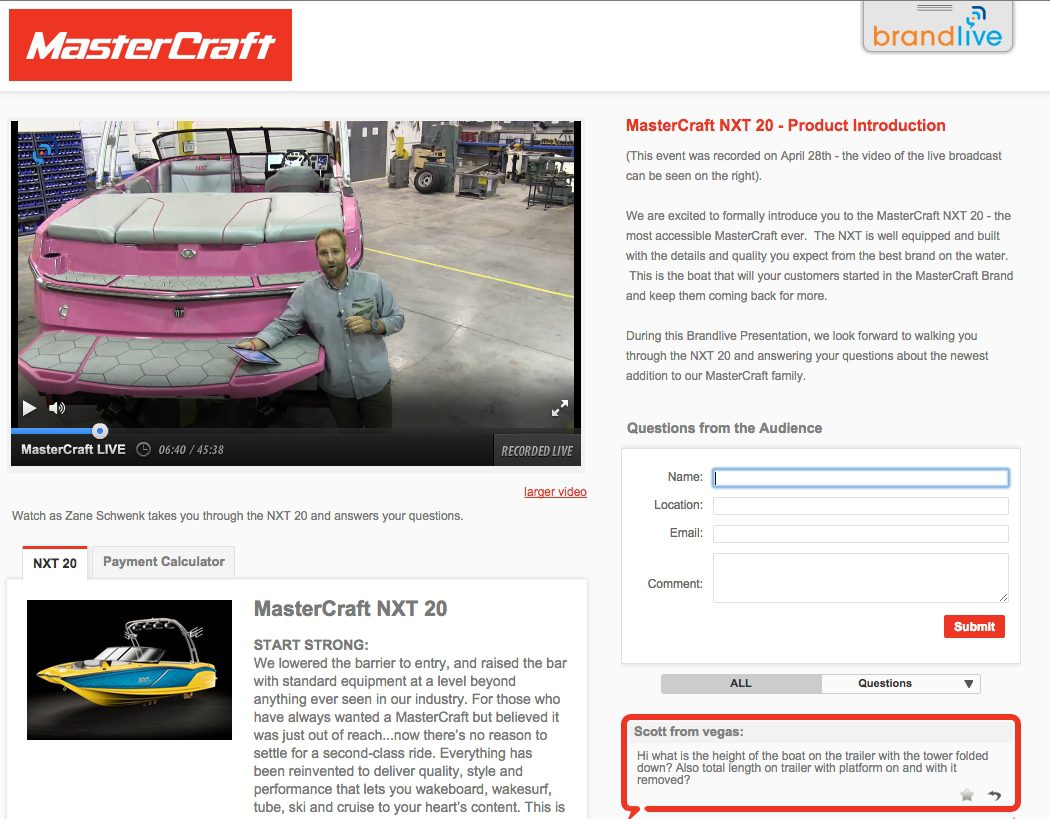Click the RECORDED LIVE label

537,451
